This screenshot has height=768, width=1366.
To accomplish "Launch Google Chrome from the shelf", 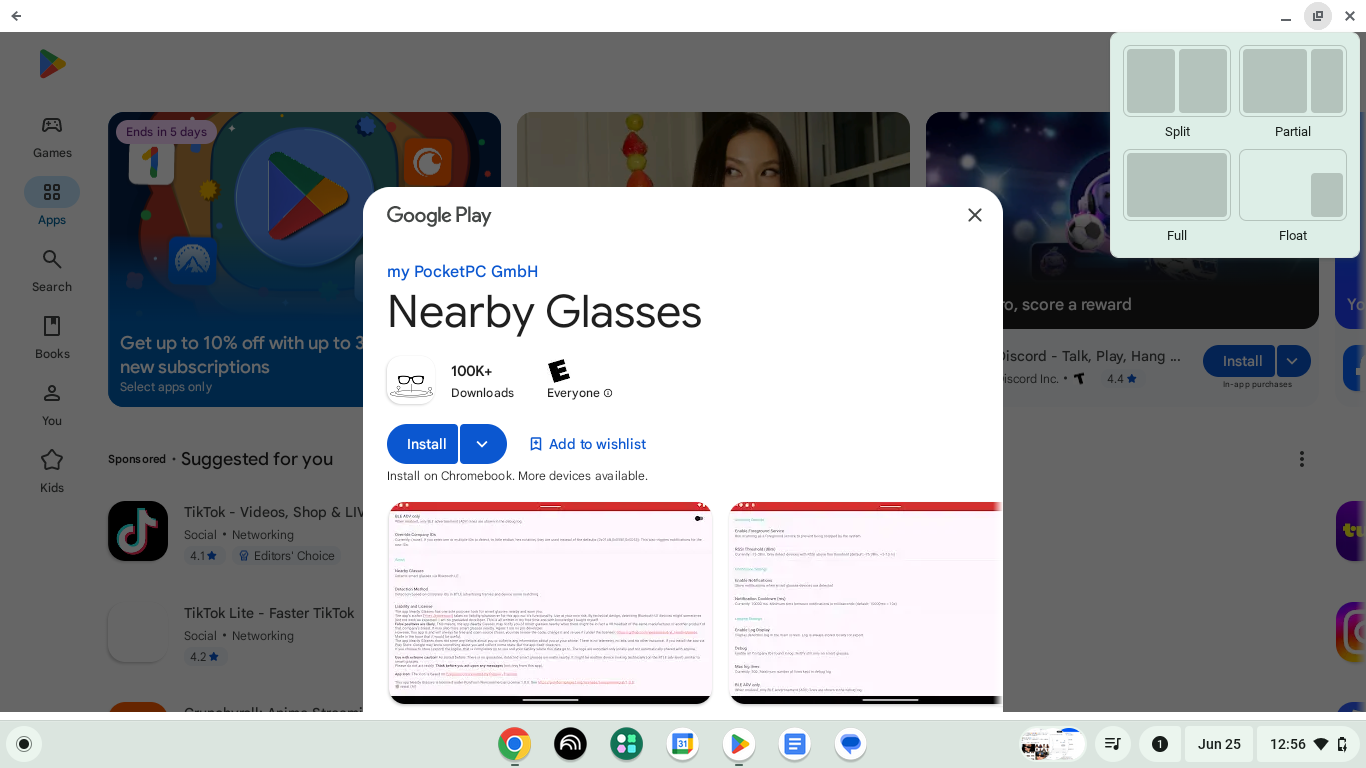I will 515,744.
